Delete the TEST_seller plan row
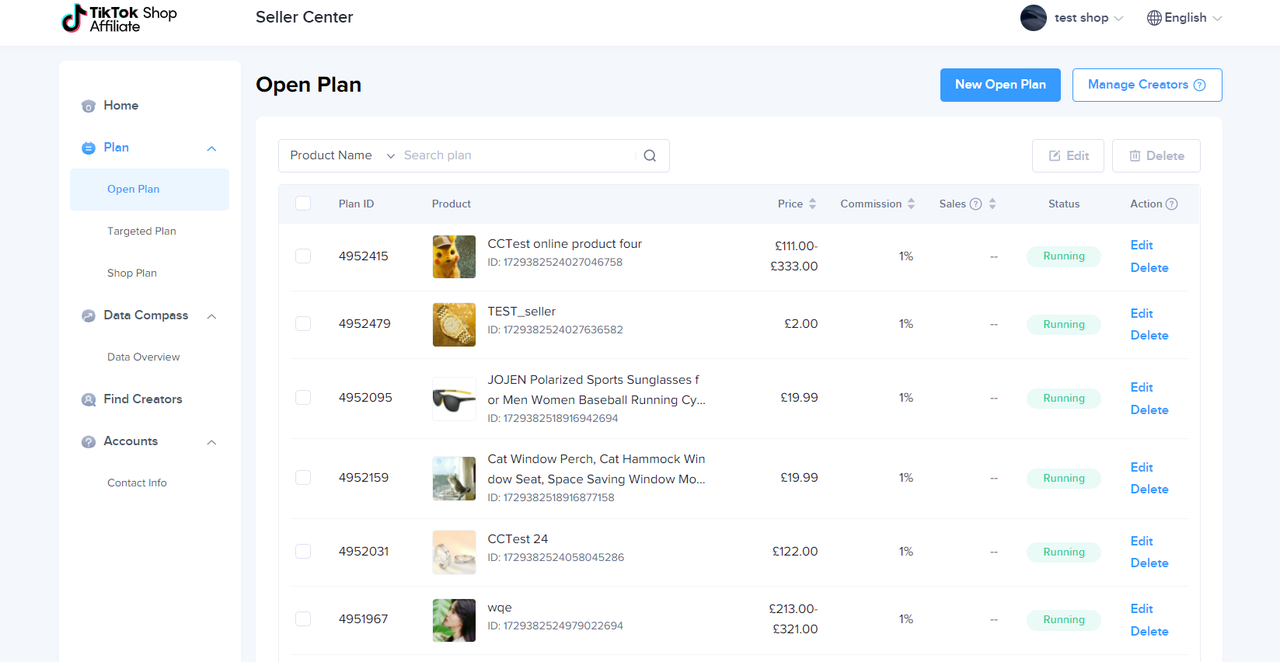1280x662 pixels. point(1149,336)
